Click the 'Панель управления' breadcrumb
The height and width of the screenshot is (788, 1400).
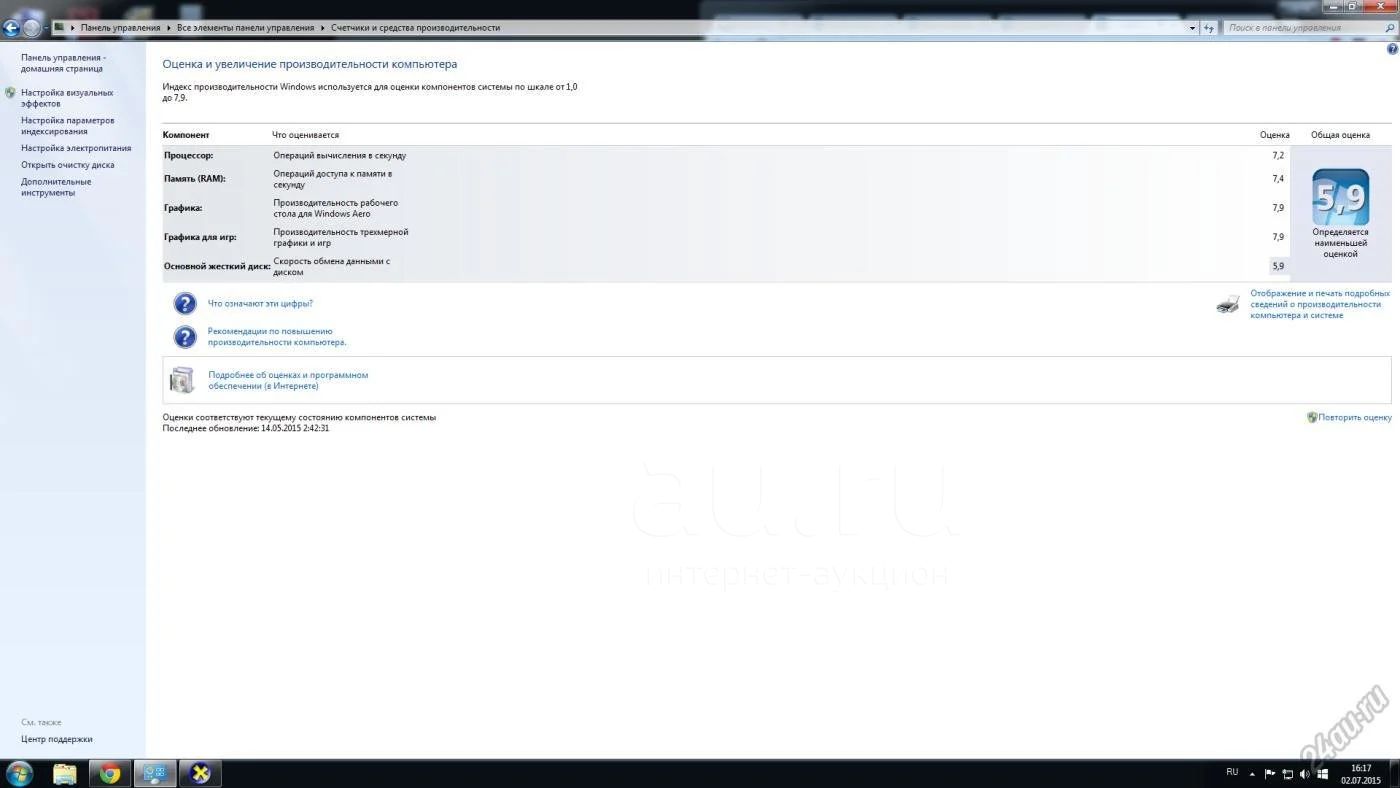pyautogui.click(x=120, y=28)
